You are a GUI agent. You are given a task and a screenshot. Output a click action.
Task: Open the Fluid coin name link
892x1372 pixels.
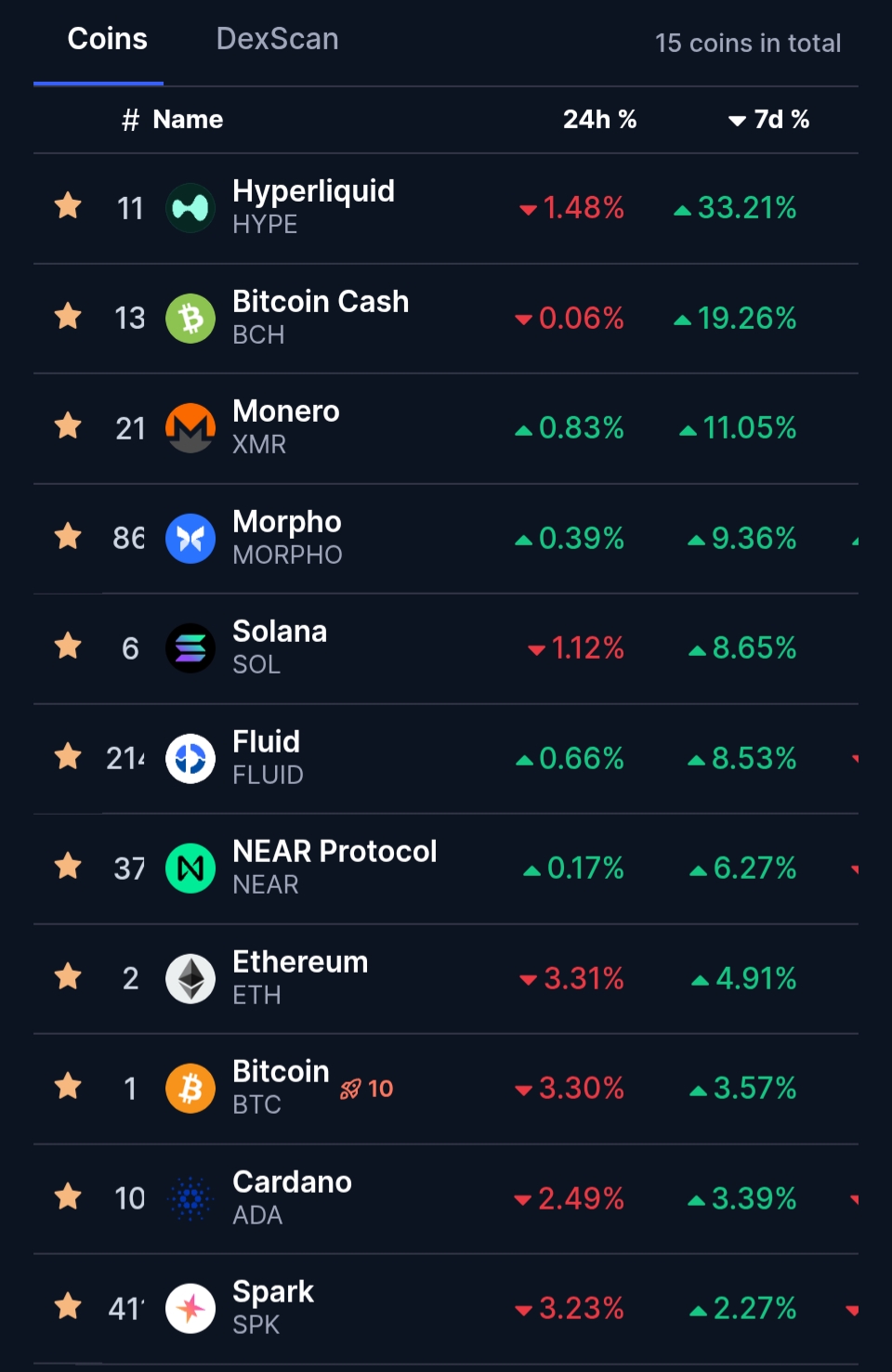tap(267, 742)
